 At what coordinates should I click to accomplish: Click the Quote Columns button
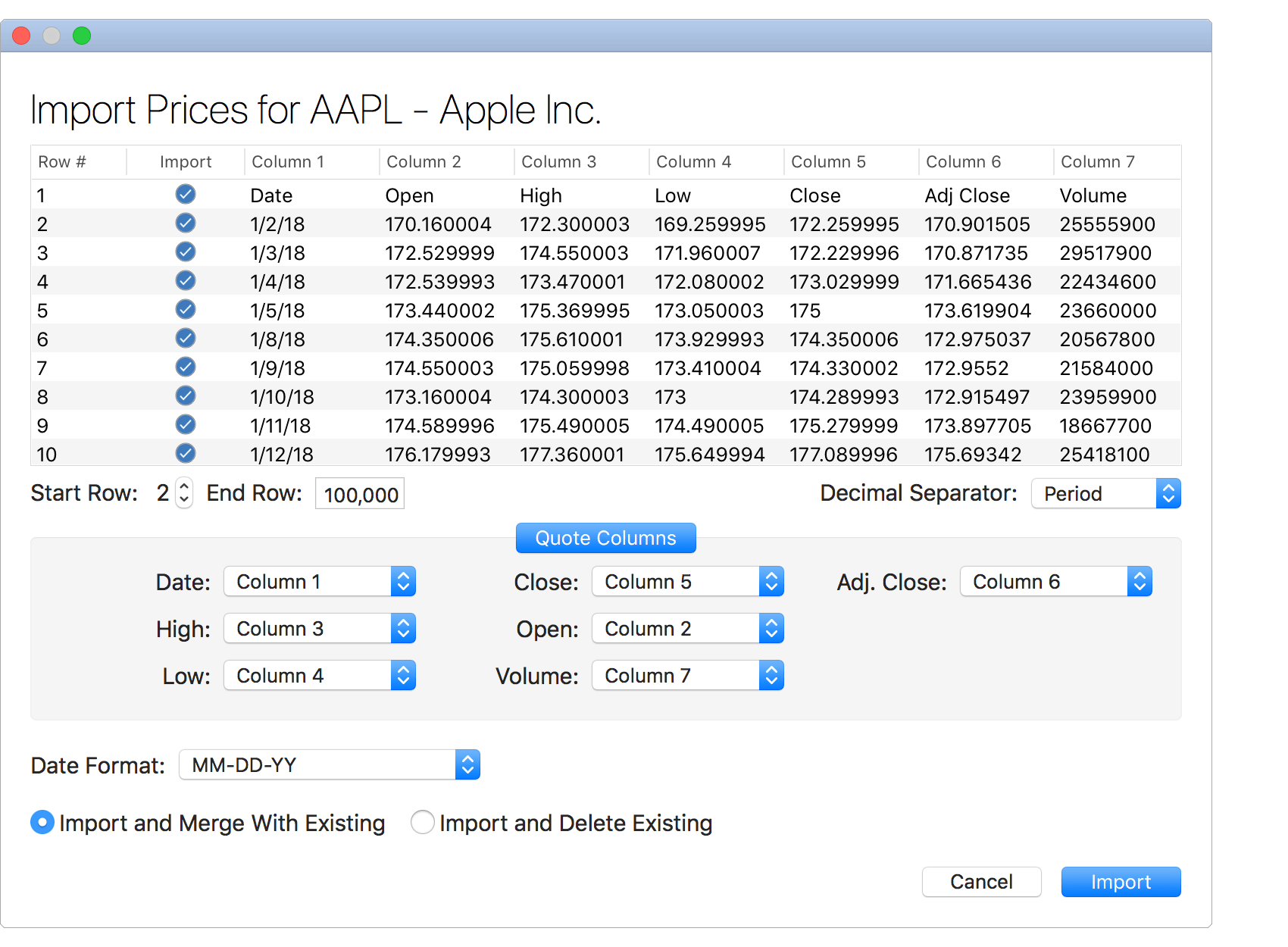605,538
